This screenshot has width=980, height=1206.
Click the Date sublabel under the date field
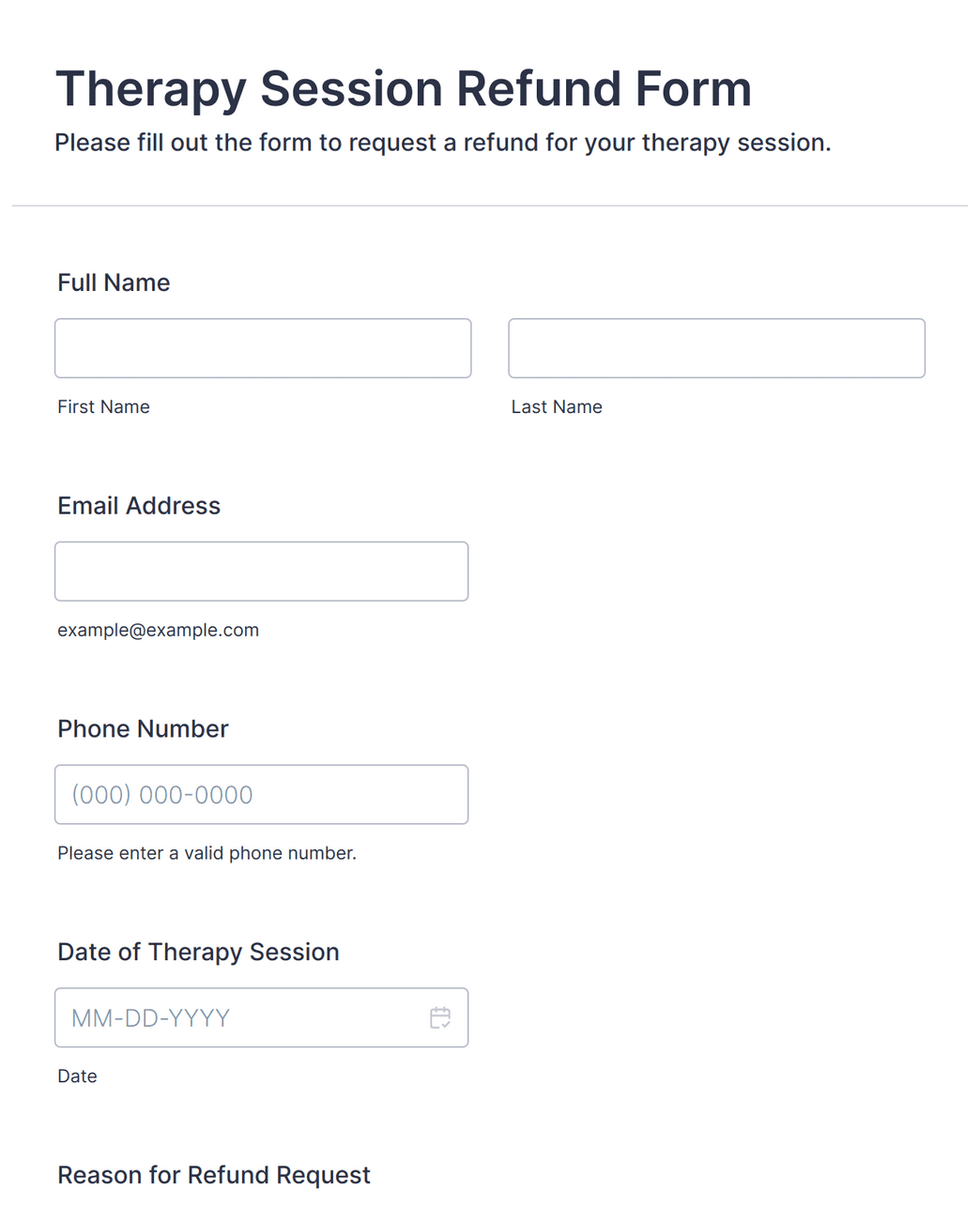coord(77,1076)
